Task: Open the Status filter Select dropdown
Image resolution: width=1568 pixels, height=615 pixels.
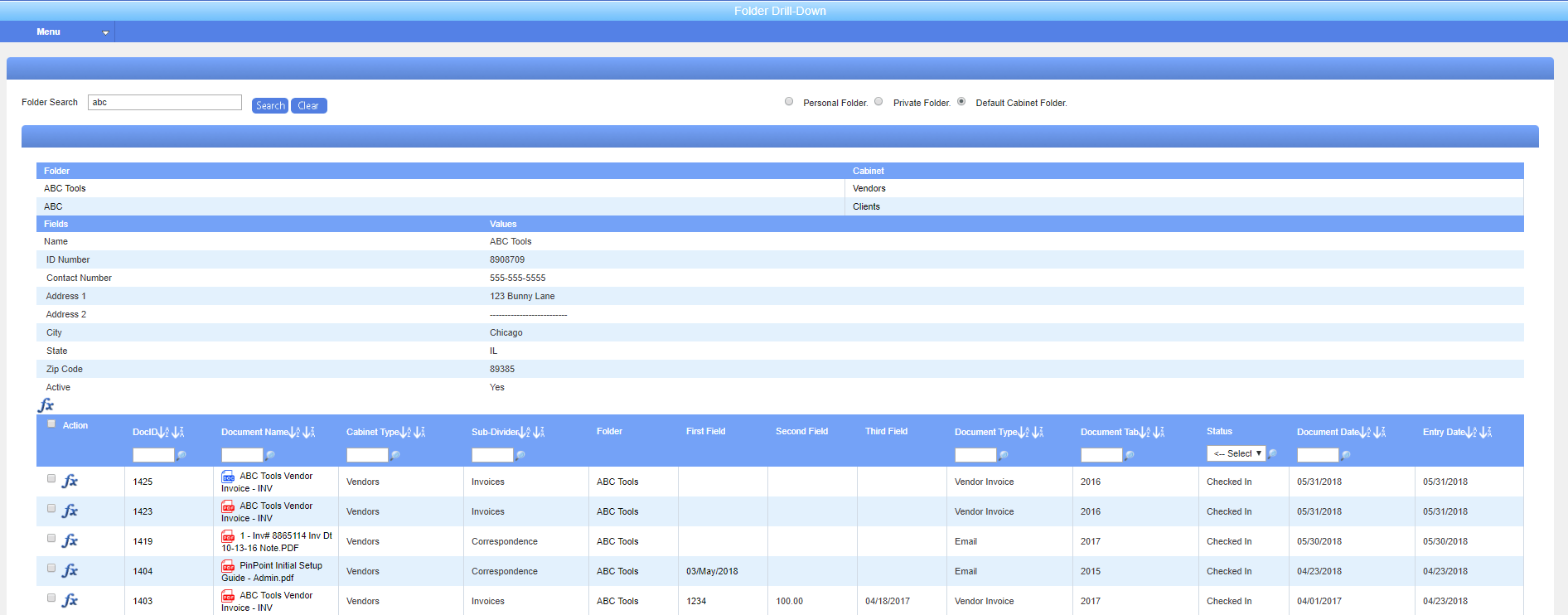Action: pyautogui.click(x=1236, y=453)
